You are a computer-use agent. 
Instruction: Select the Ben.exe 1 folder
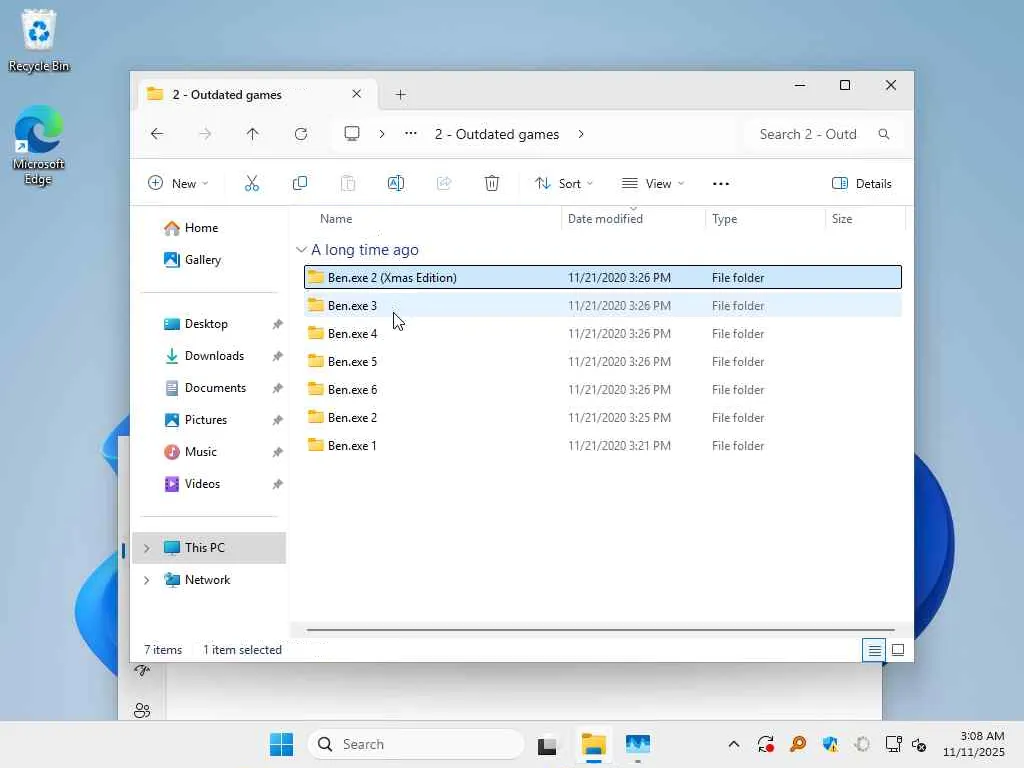[x=603, y=445]
